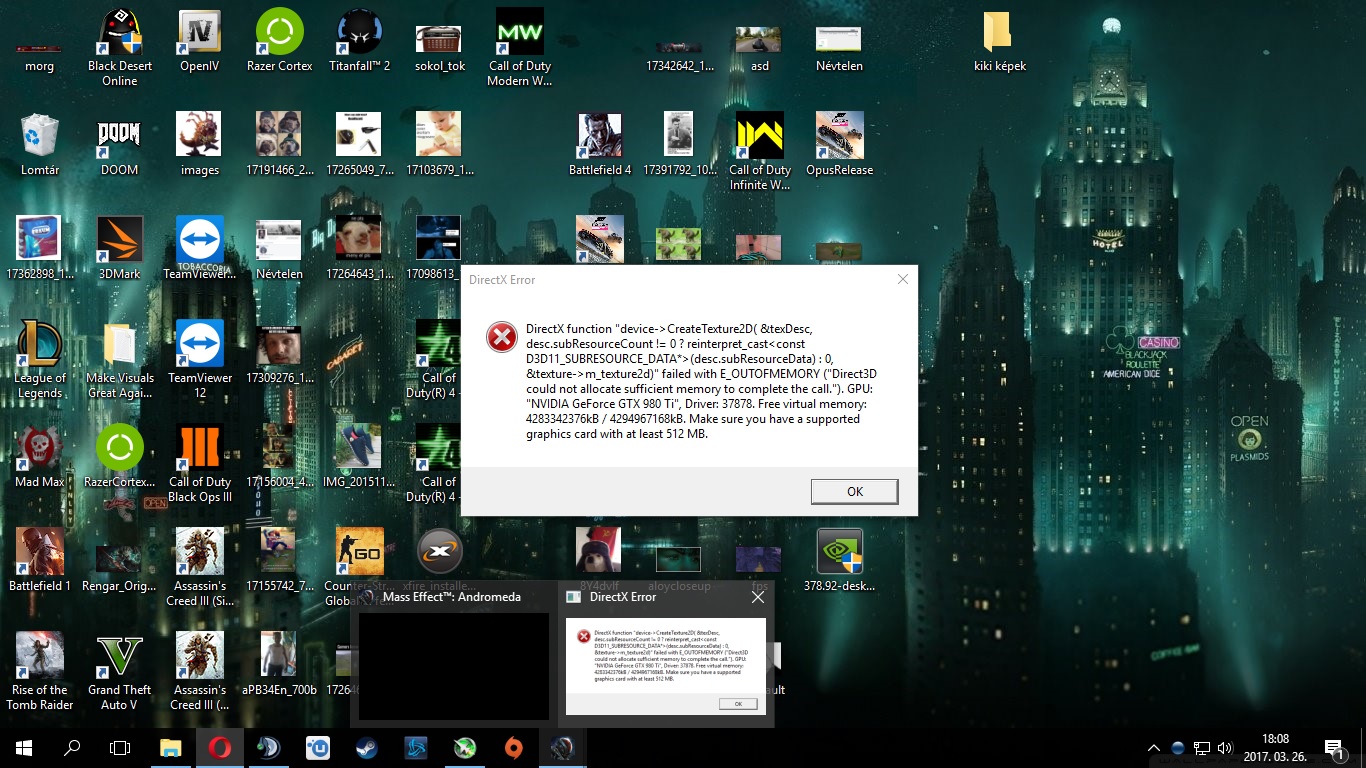The width and height of the screenshot is (1366, 768).
Task: Open Steam from the taskbar
Action: (365, 747)
